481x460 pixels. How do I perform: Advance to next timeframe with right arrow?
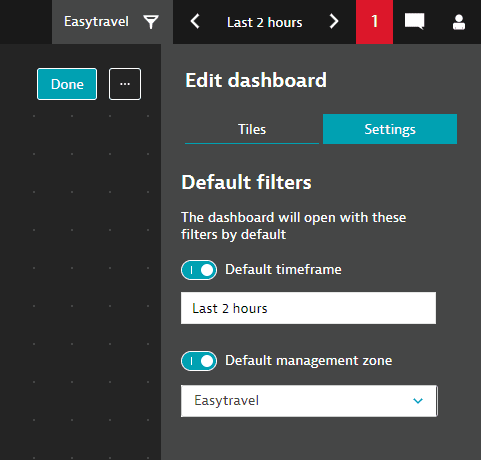pos(334,22)
